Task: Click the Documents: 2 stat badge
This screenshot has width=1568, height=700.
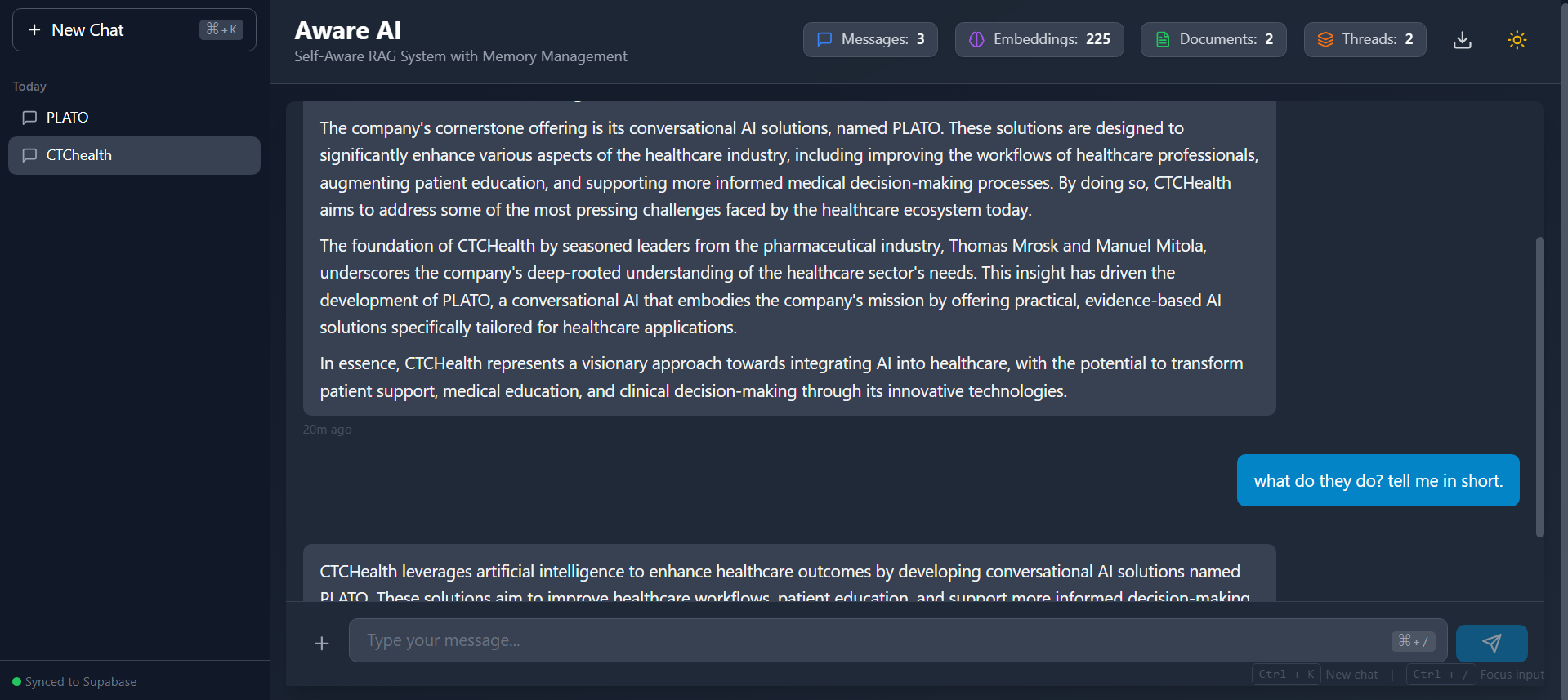Action: coord(1213,39)
